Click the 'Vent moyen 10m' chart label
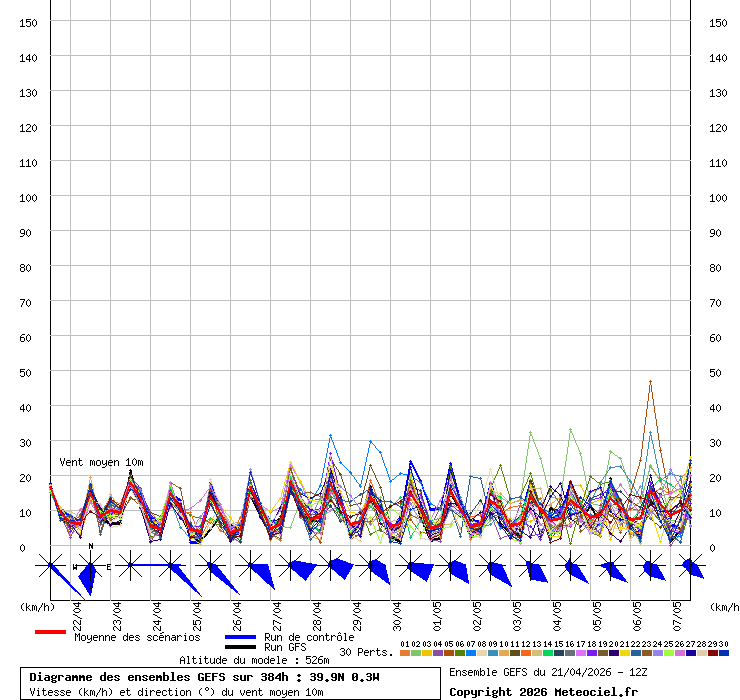This screenshot has height=700, width=740. [x=101, y=462]
